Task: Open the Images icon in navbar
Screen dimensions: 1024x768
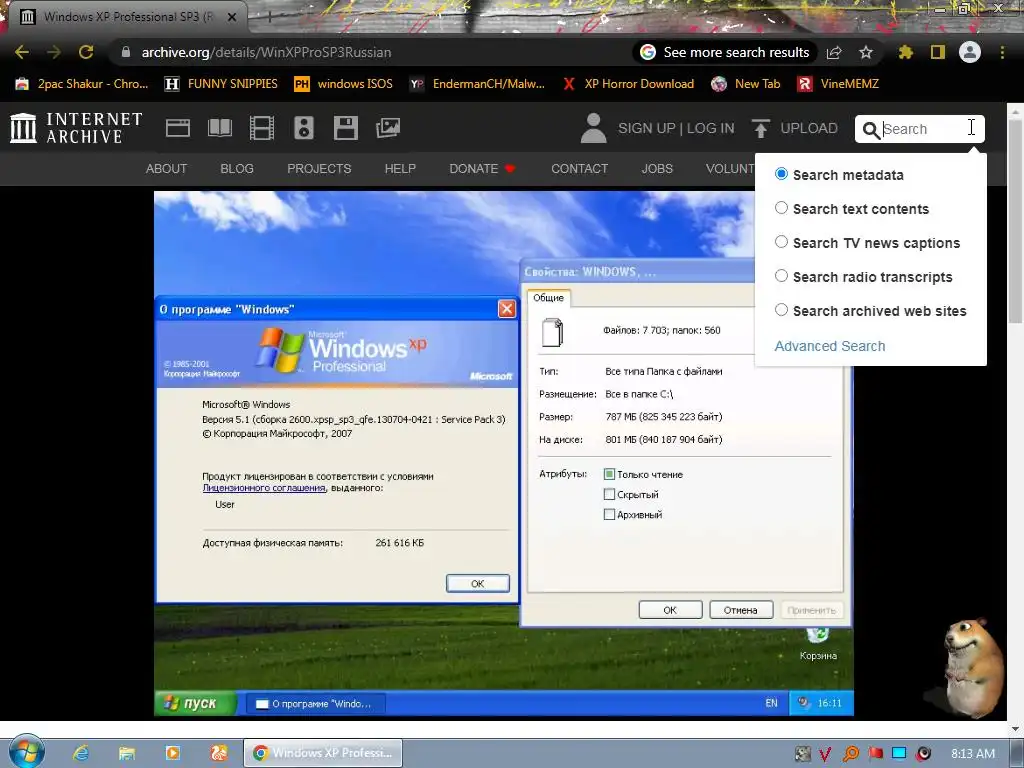Action: [x=388, y=128]
